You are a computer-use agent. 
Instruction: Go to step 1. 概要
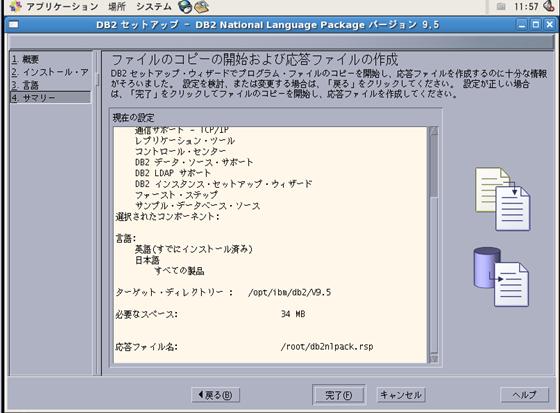pos(25,59)
